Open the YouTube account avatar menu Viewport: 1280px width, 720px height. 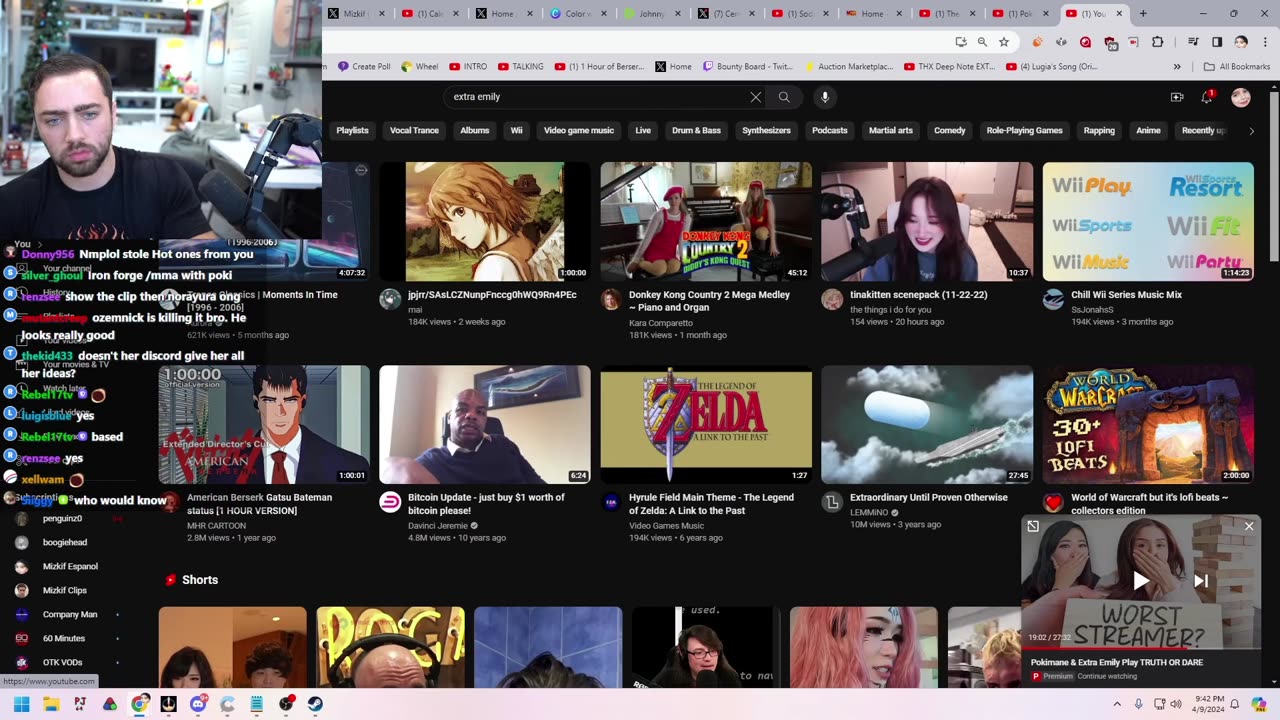click(x=1241, y=97)
